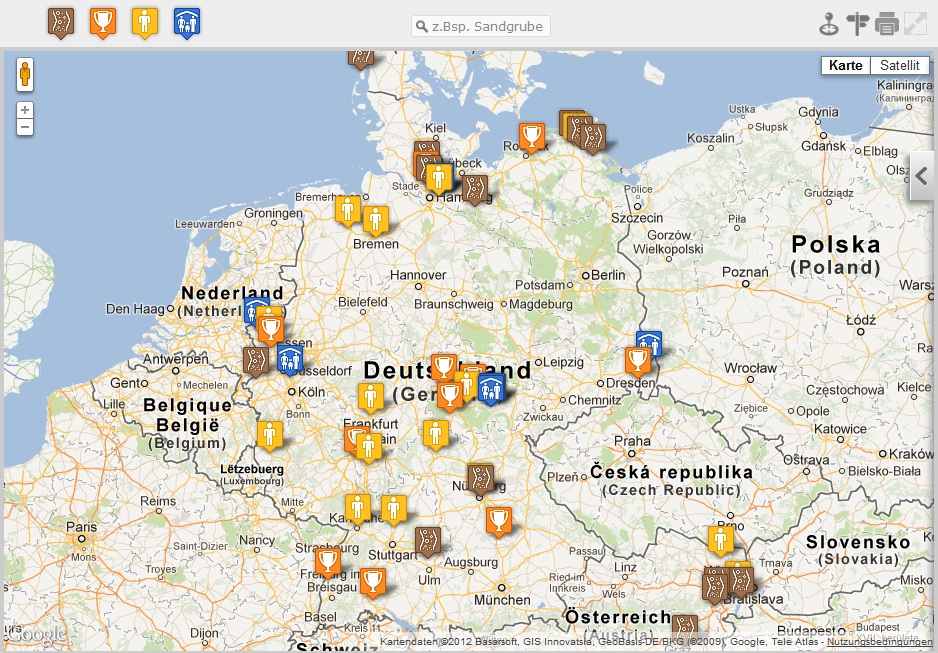This screenshot has height=653, width=938.
Task: Focus the 'z.Bsp. Sandgrube' search field
Action: pos(480,26)
